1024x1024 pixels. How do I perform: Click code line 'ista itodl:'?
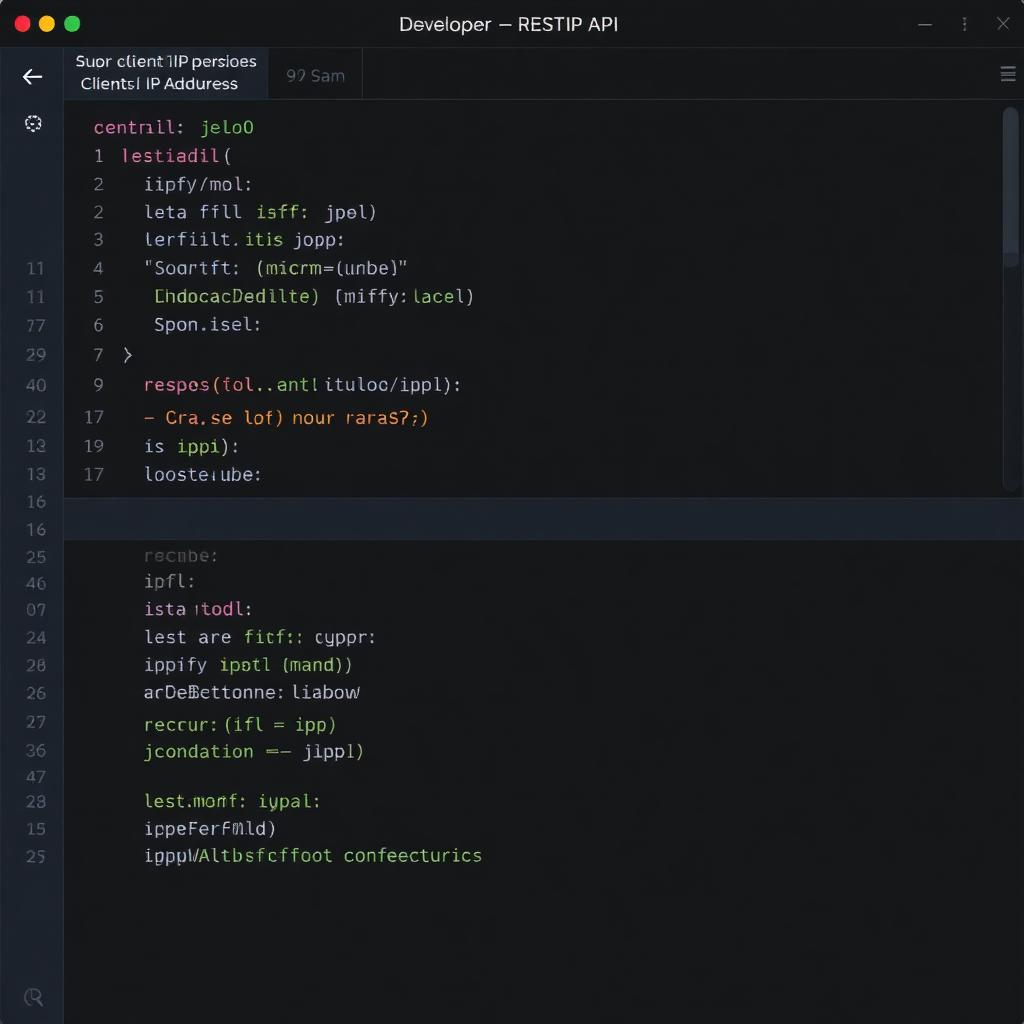tap(198, 609)
